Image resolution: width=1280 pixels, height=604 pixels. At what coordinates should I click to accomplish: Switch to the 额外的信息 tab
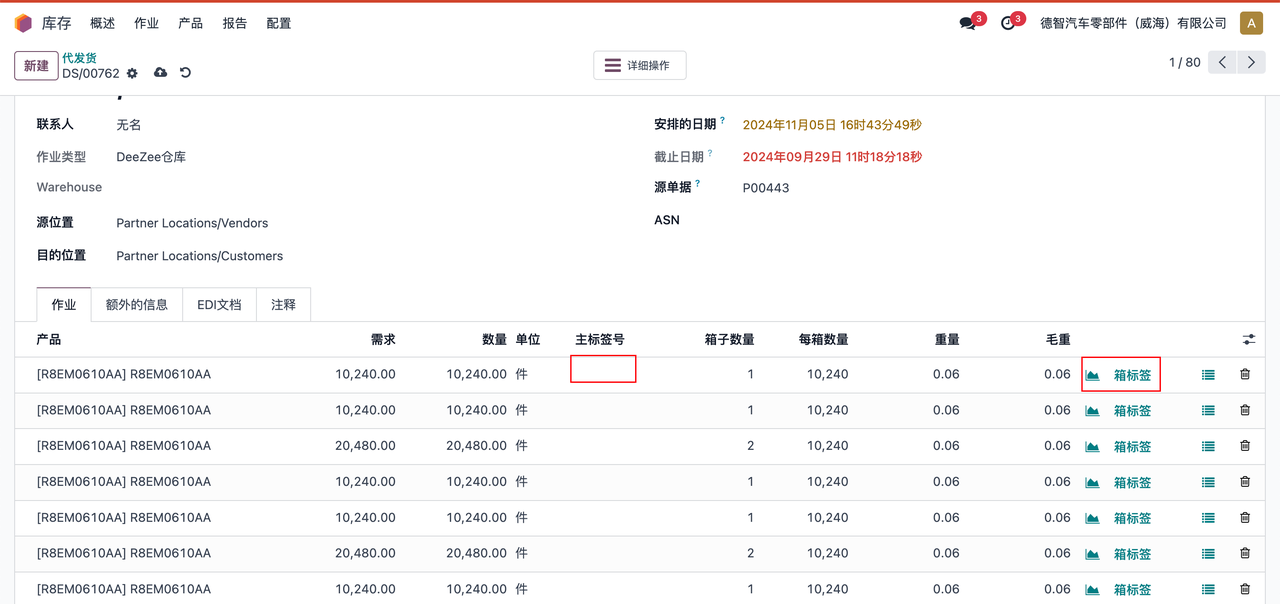(137, 305)
